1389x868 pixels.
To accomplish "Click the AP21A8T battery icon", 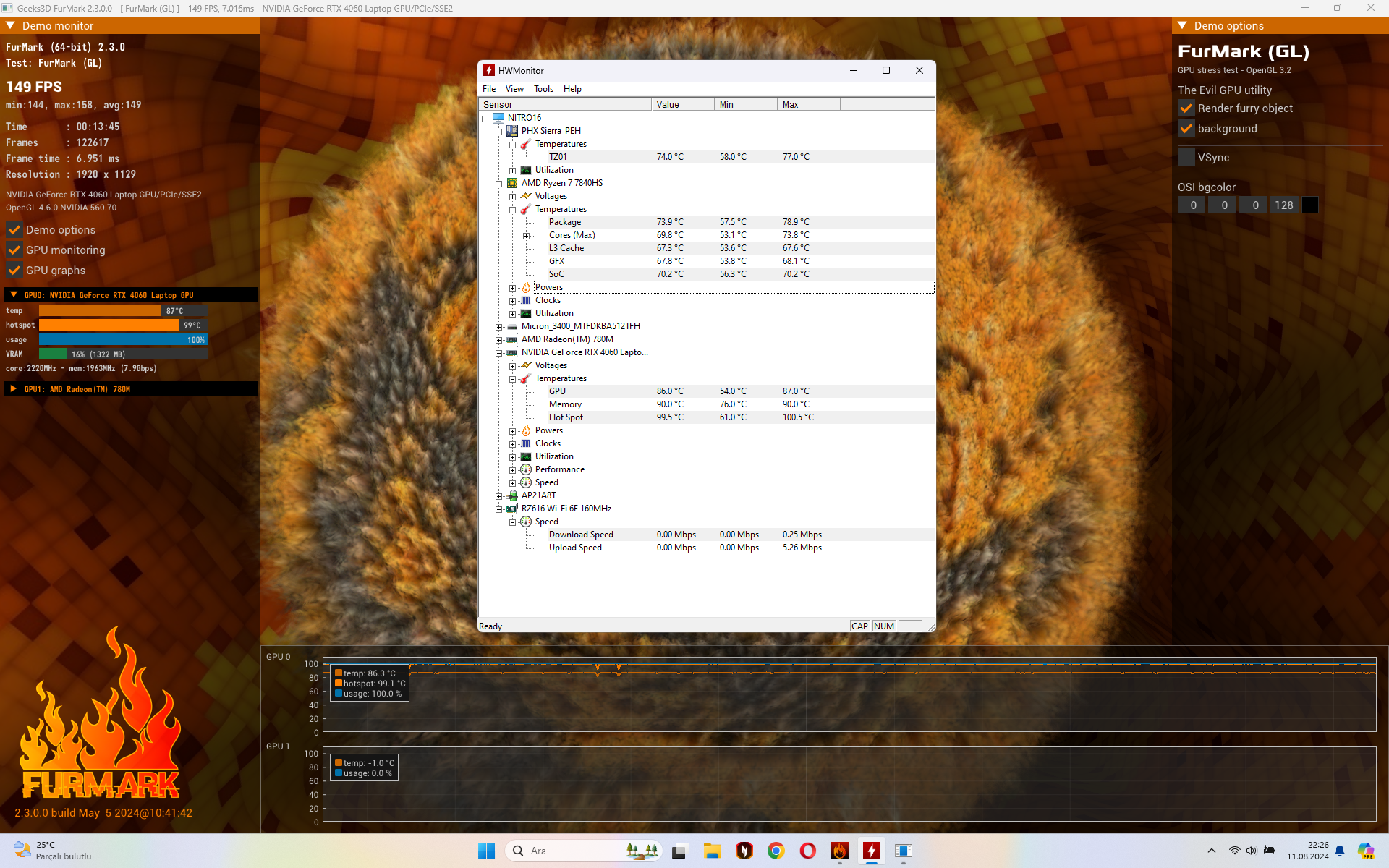I will click(512, 495).
